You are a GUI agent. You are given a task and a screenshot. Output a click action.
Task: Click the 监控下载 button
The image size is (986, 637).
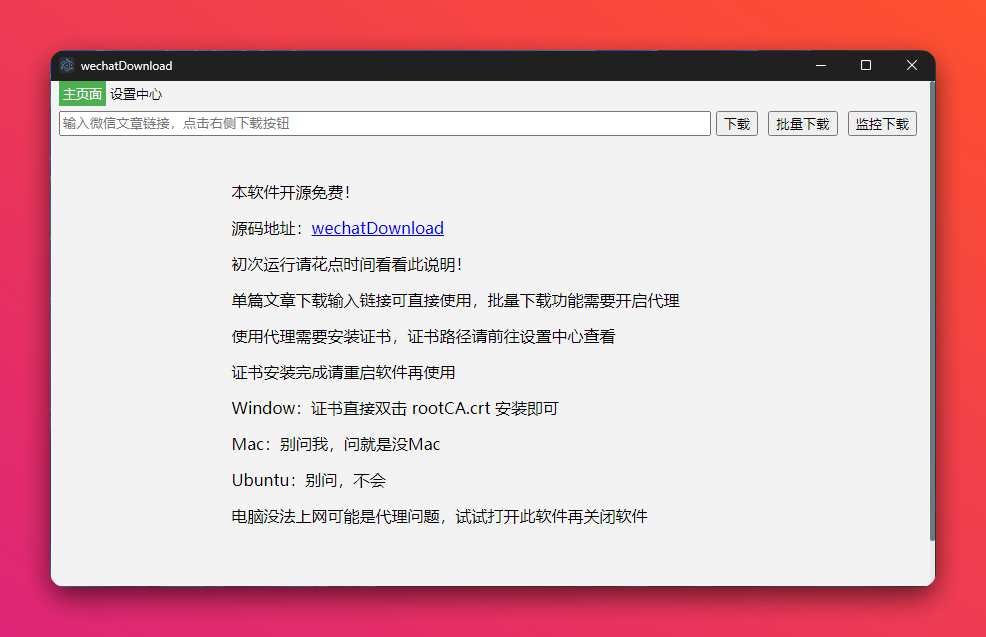click(882, 124)
